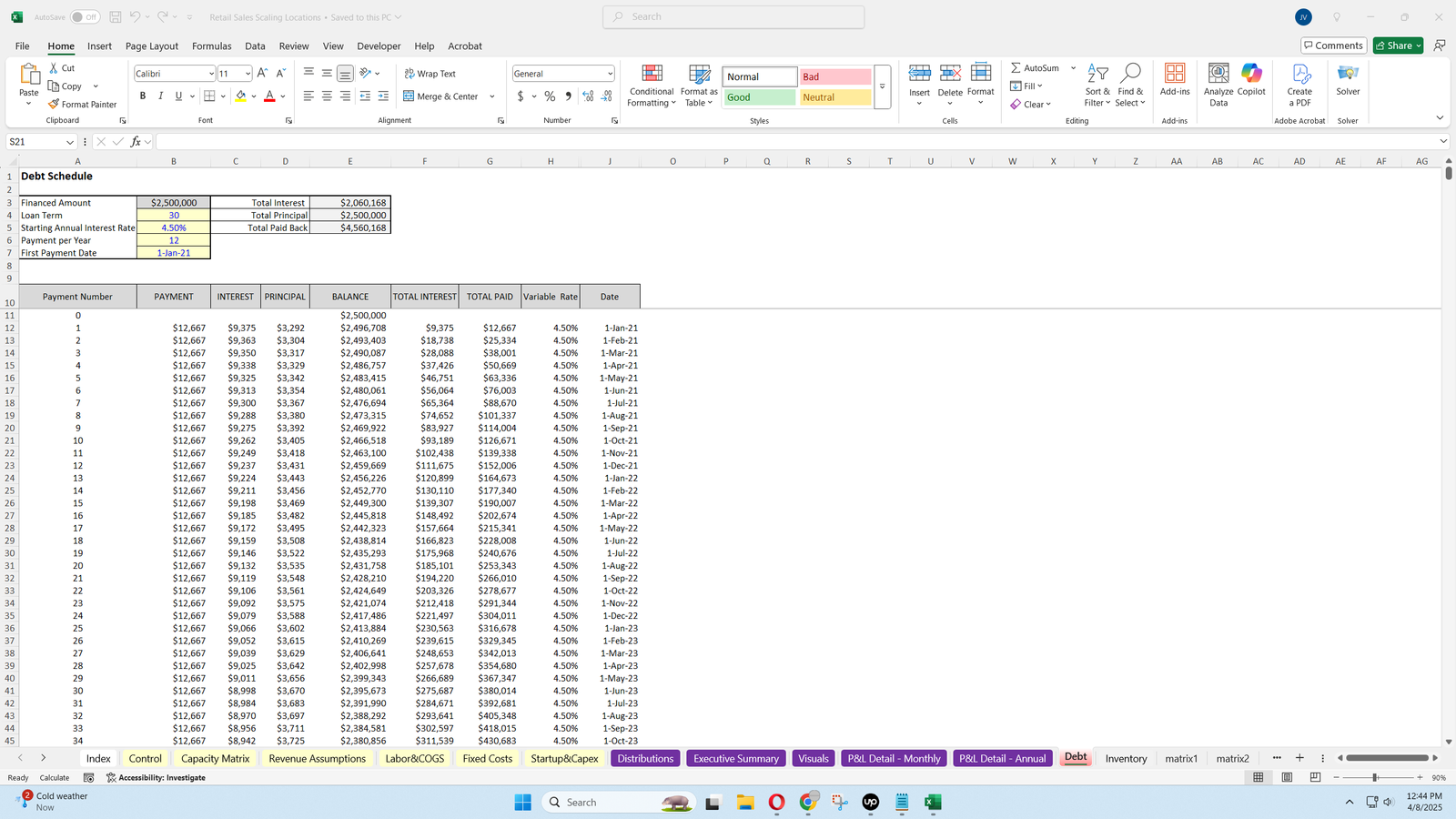Screen dimensions: 1456x819
Task: Select the Good cell style swatch
Action: [x=760, y=97]
